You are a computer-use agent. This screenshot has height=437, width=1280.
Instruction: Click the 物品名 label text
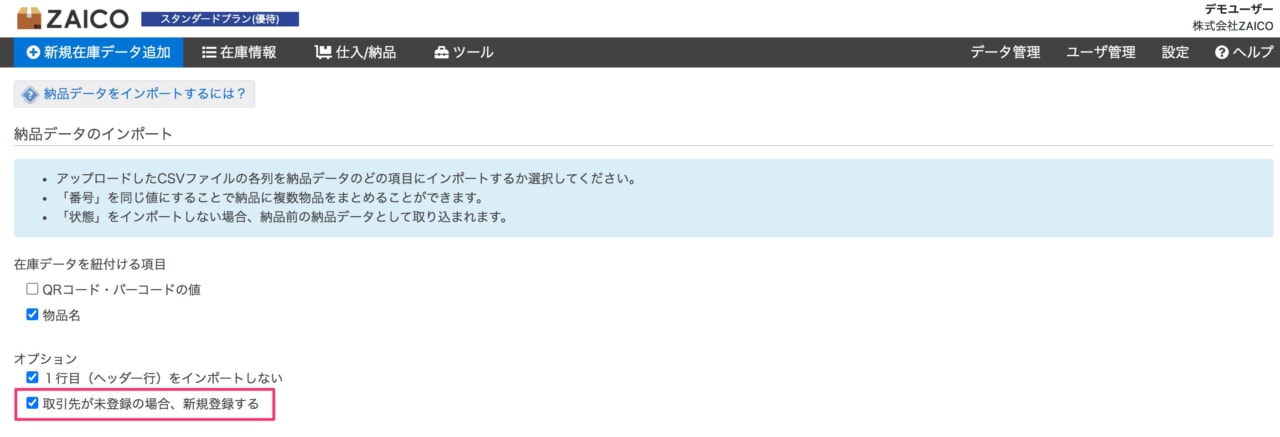tap(61, 315)
